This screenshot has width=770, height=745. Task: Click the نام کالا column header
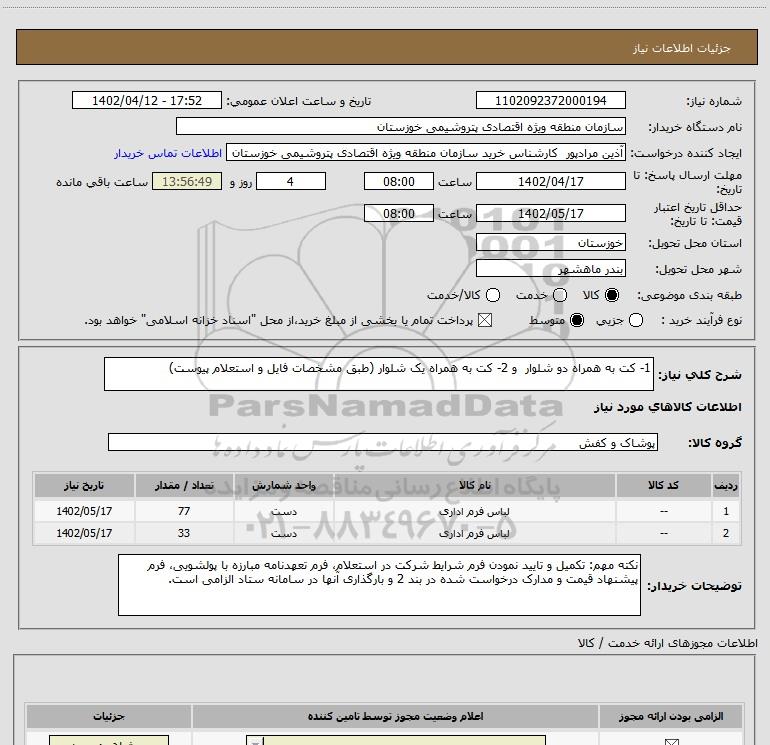tap(474, 486)
